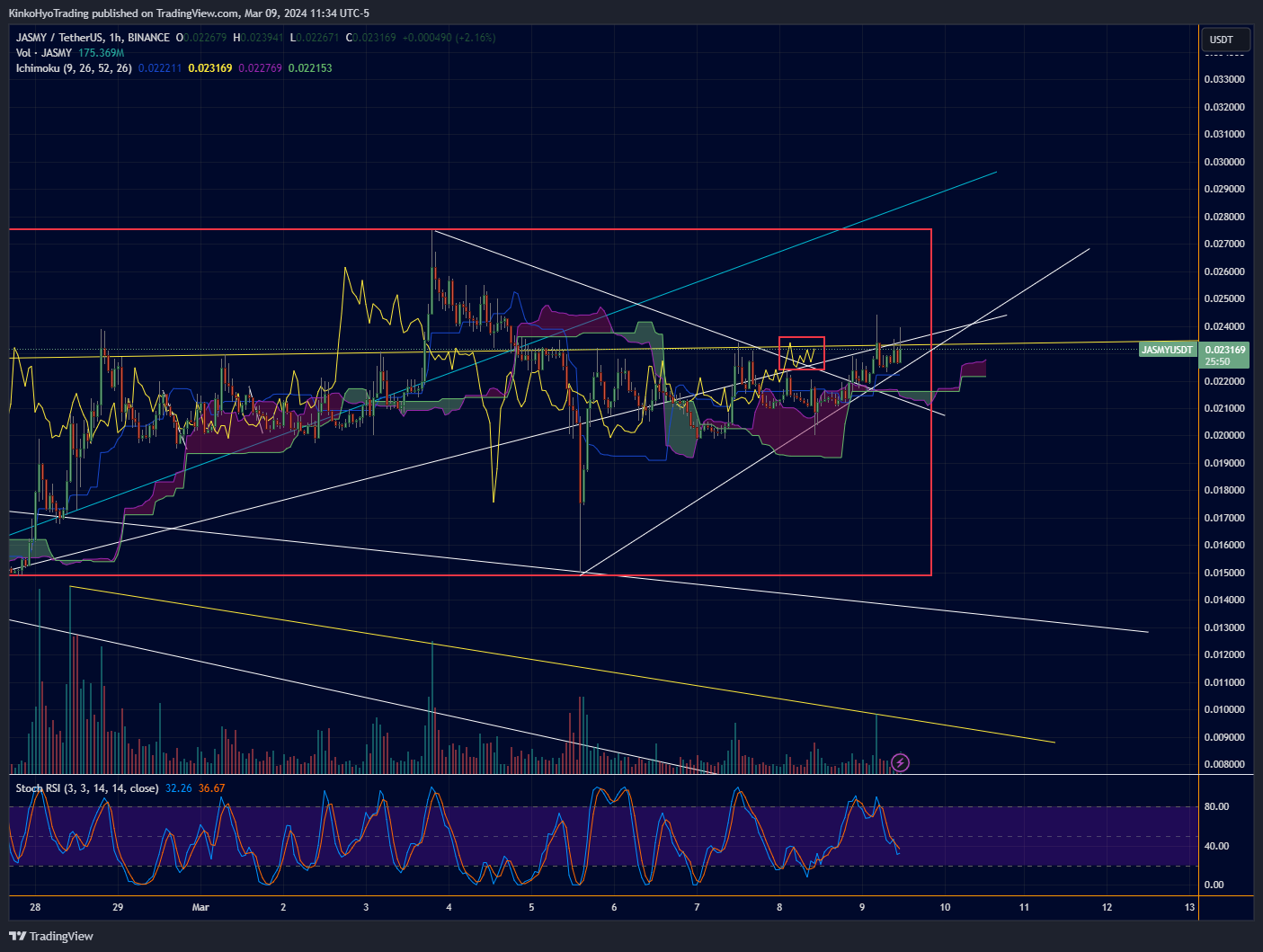Click the price change +0.000490 (+2.16%) readout
This screenshot has height=952, width=1263.
449,38
